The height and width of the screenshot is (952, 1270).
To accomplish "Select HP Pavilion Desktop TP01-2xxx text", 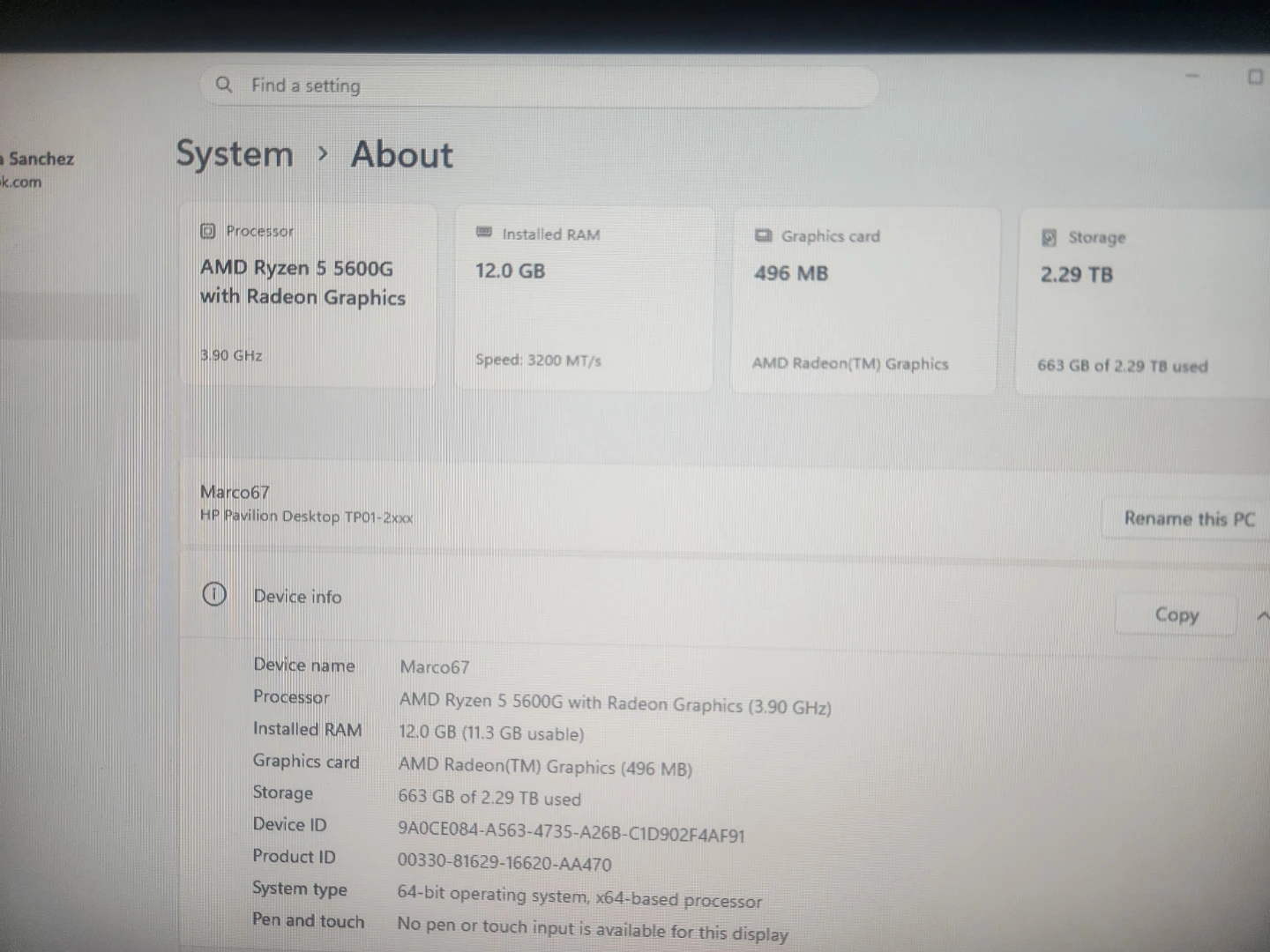I will tap(306, 517).
